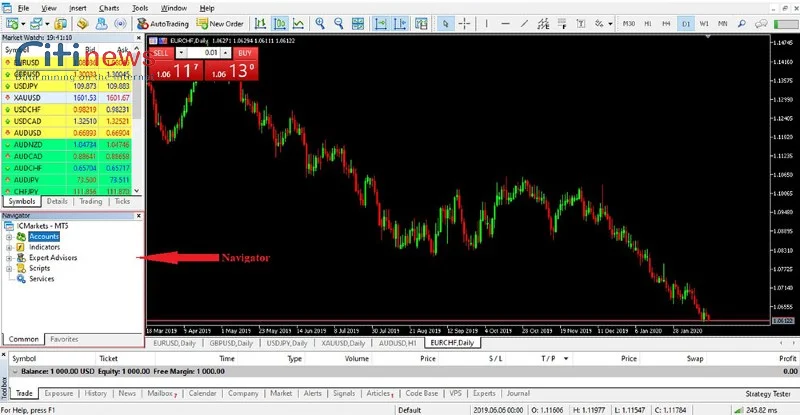Open the New Chart dropdown arrow

coord(23,24)
